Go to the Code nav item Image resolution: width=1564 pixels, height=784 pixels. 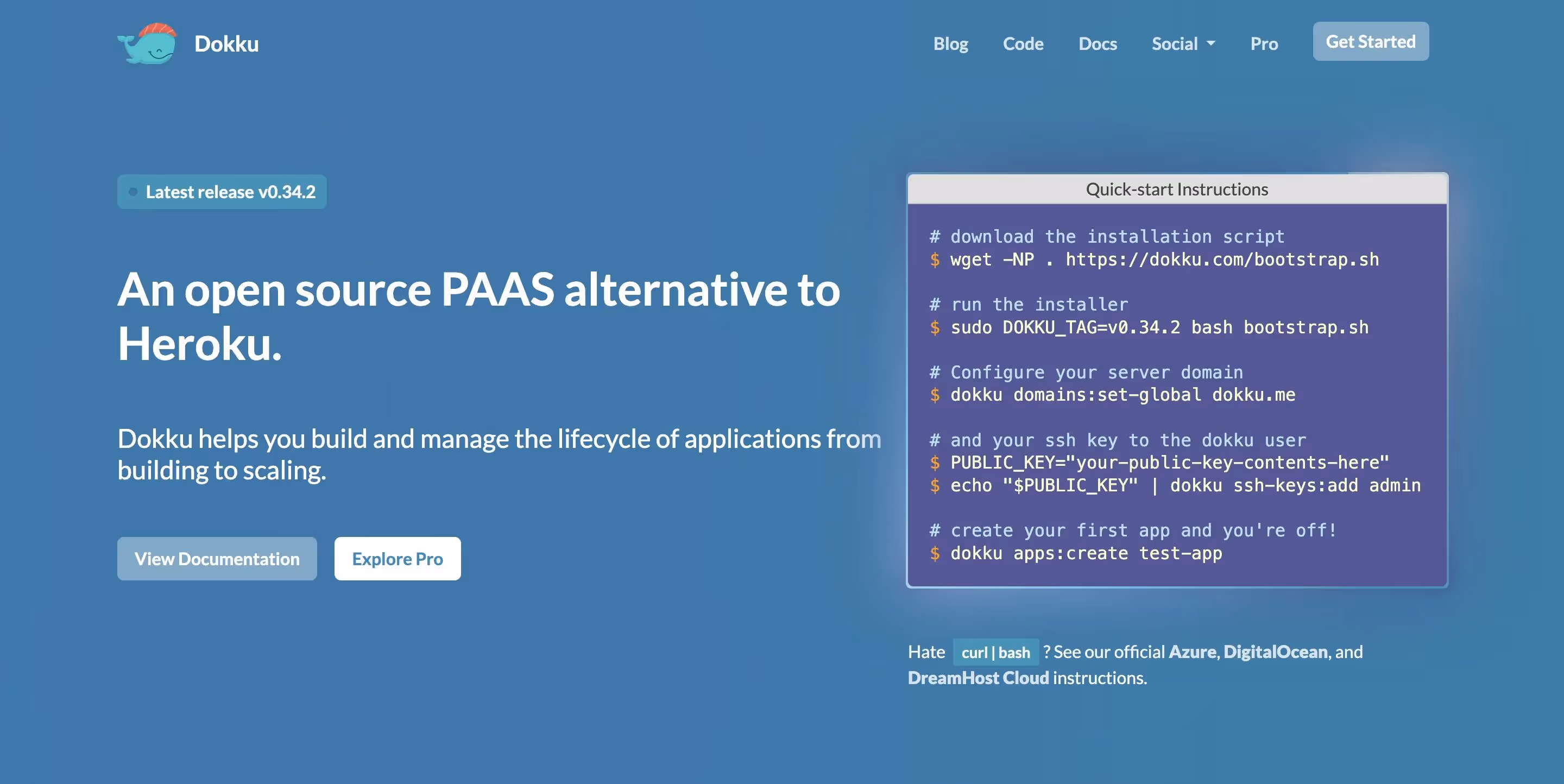pos(1023,43)
